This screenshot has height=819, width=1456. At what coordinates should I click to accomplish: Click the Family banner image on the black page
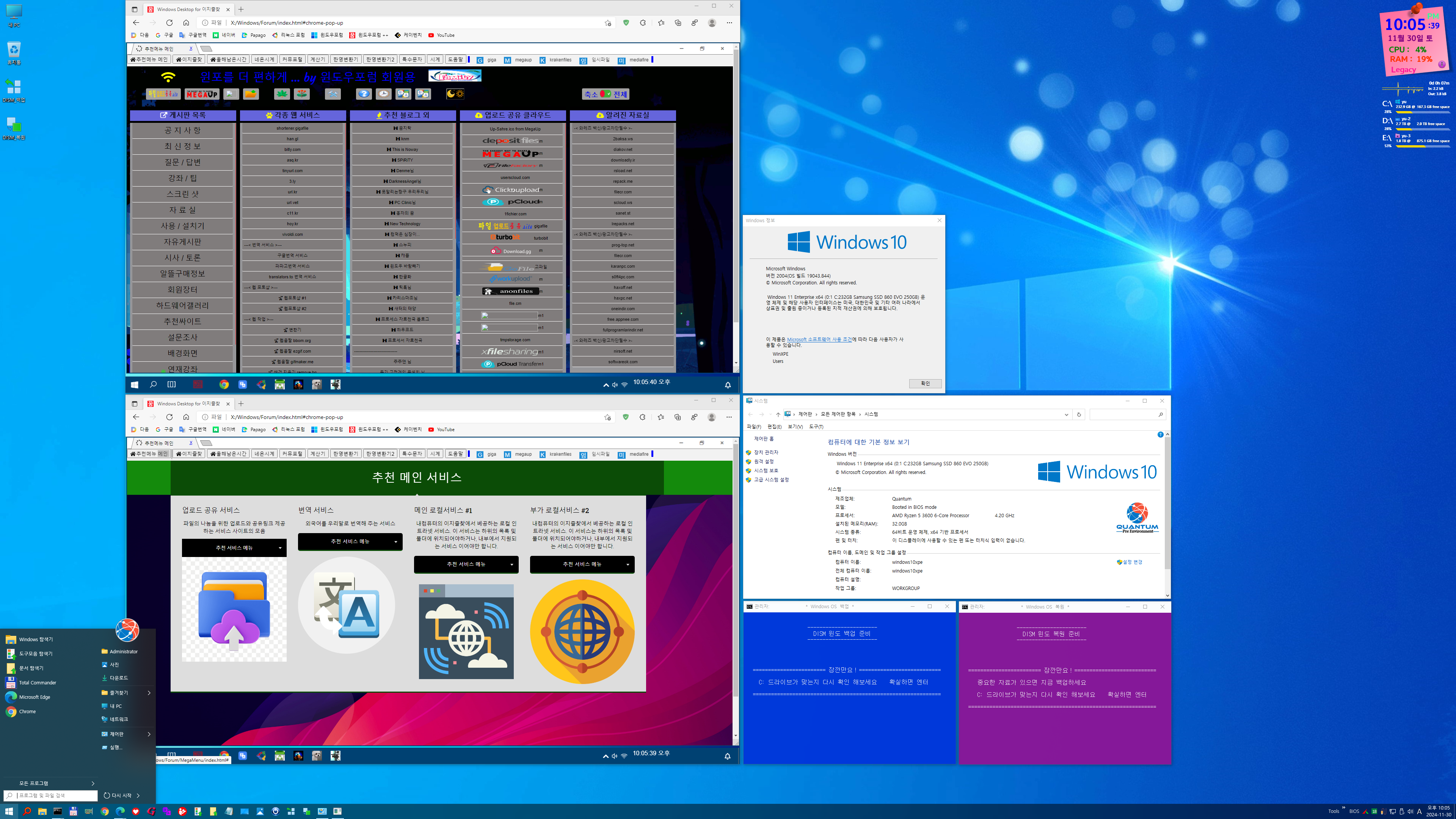pos(455,76)
